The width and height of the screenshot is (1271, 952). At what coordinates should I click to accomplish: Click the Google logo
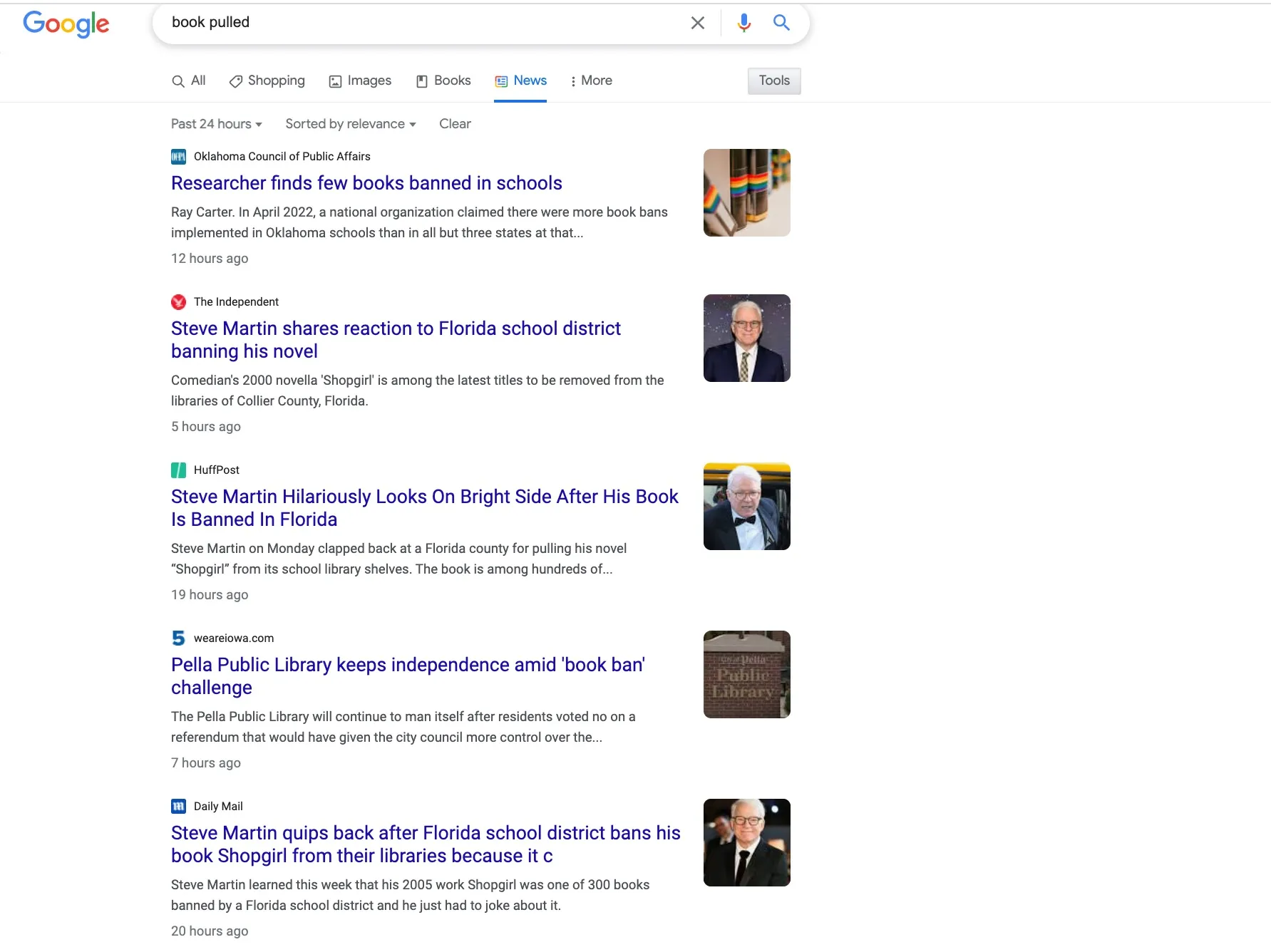tap(66, 24)
